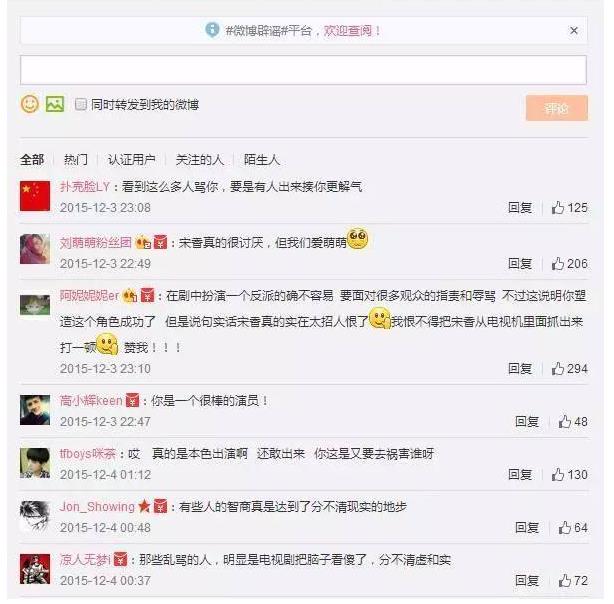Click thumbs-up showing 64 likes
The width and height of the screenshot is (614, 604).
[565, 528]
